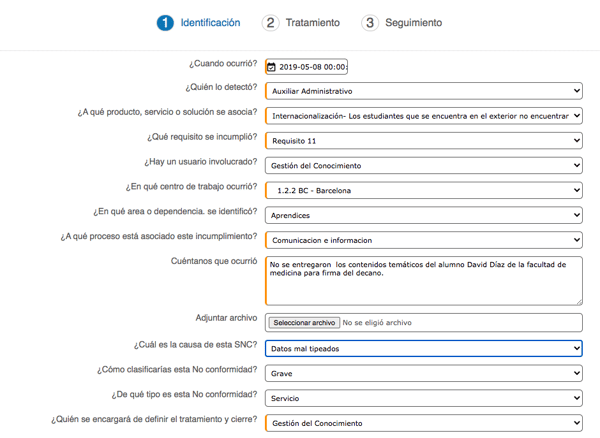The width and height of the screenshot is (600, 438).
Task: Open the Servicio type dropdown
Action: click(424, 398)
